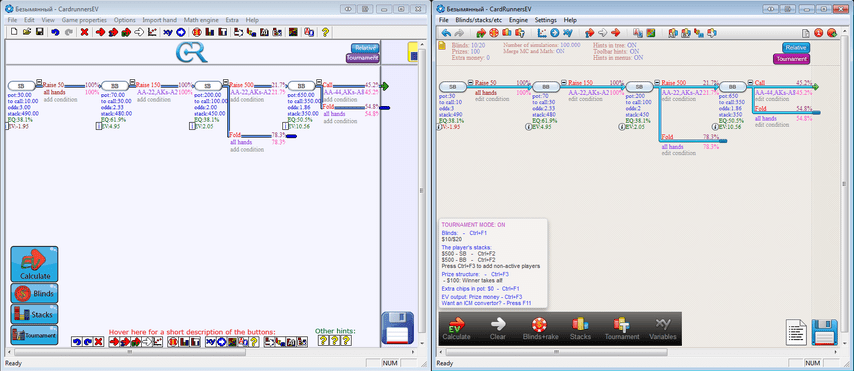Screen dimensions: 854x371
Task: Collapse Raise 500 node in right window
Action: coord(657,82)
